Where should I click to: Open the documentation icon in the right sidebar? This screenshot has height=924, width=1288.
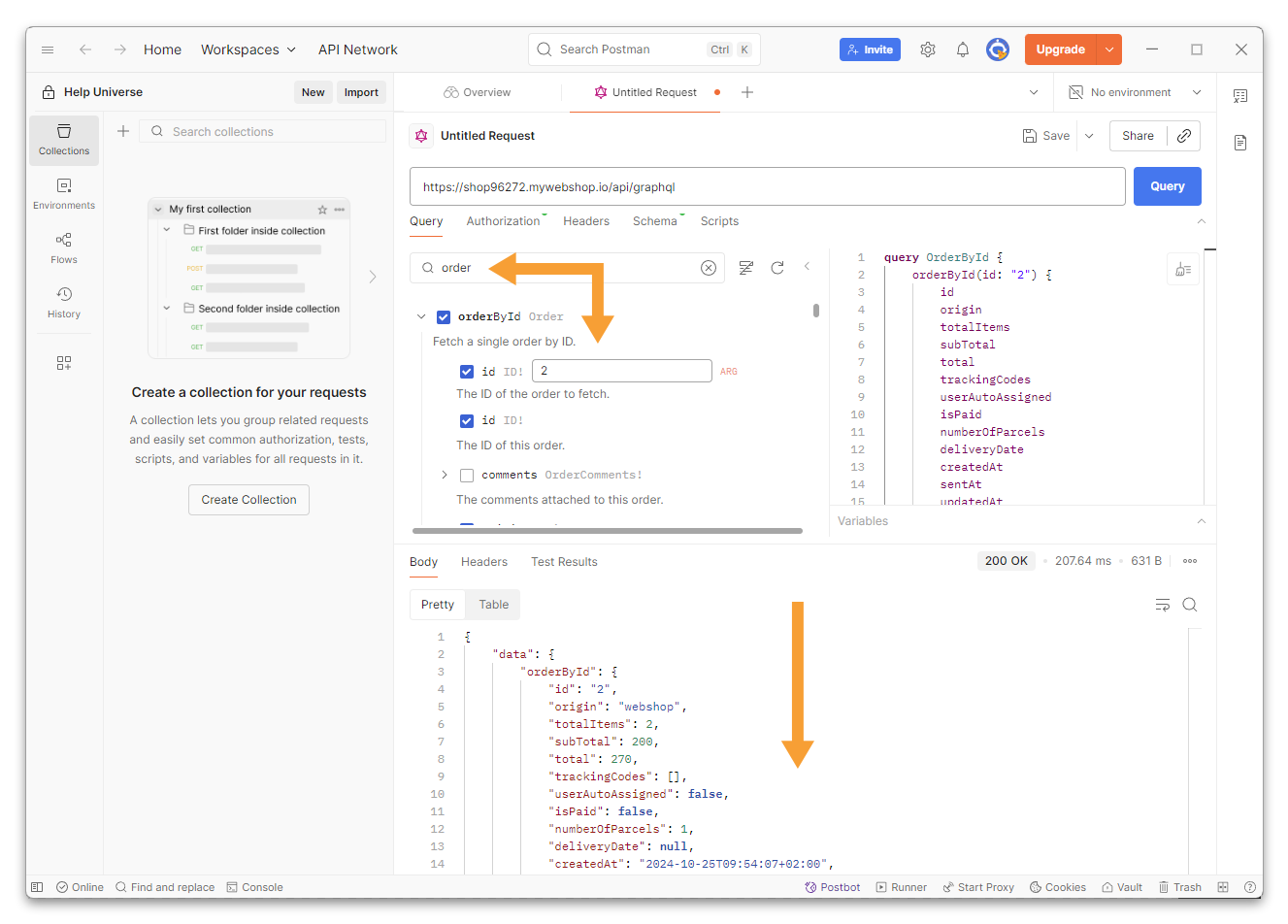pos(1240,143)
